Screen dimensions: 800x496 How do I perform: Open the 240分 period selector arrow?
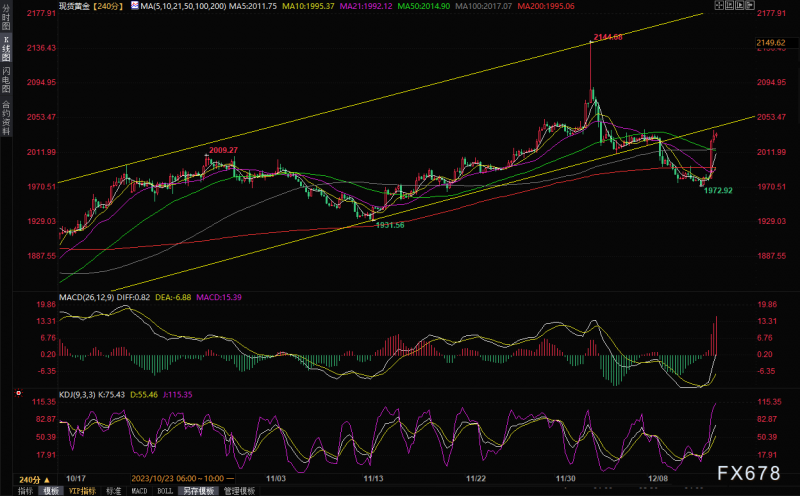47,480
